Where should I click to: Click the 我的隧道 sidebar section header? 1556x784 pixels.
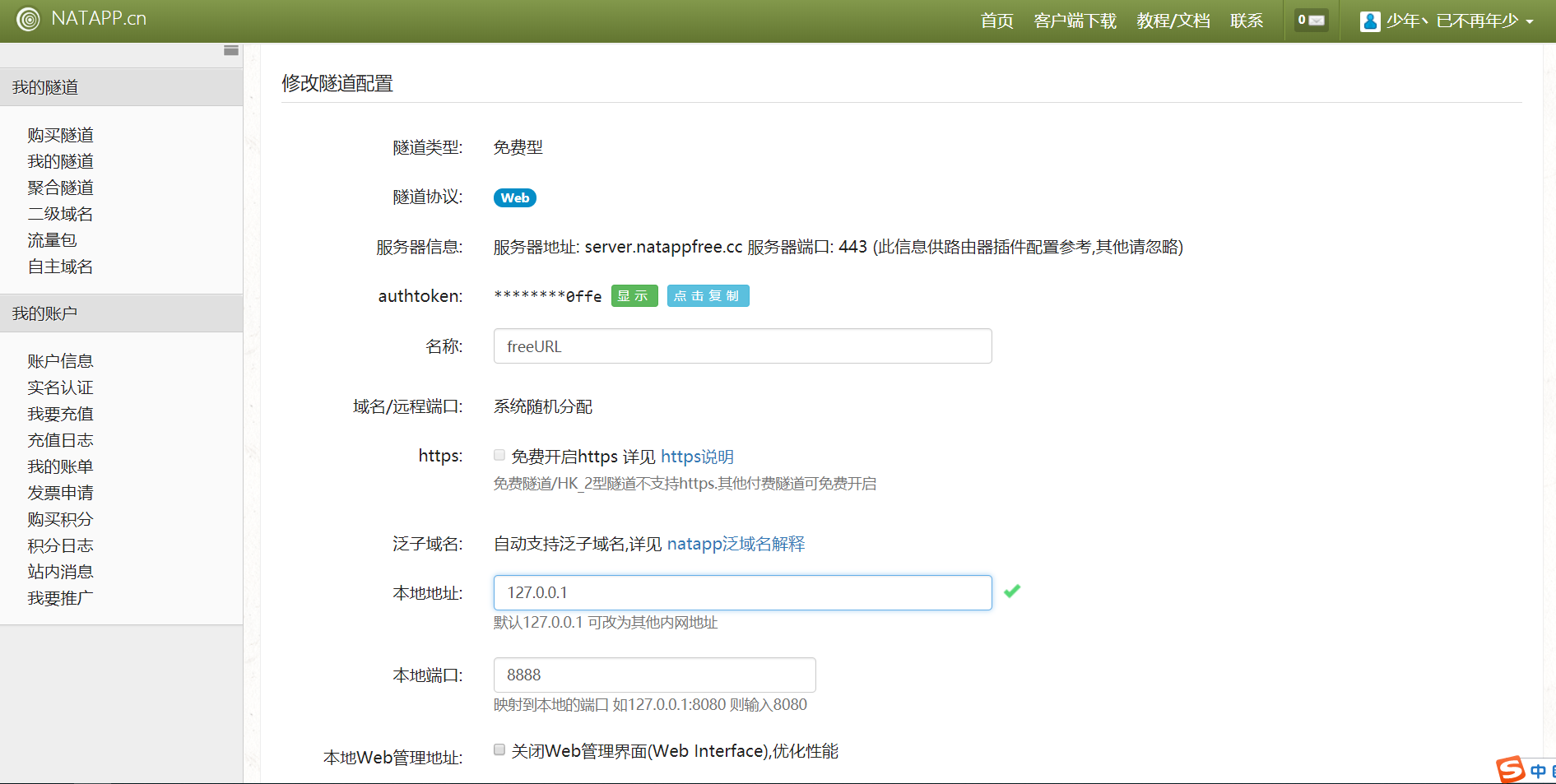121,87
